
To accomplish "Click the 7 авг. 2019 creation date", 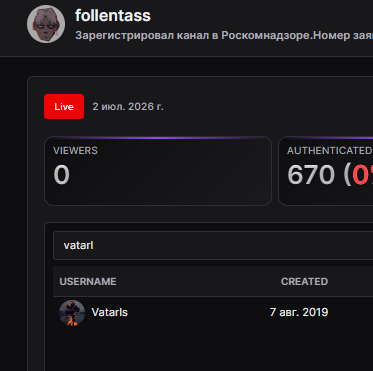I will (x=299, y=312).
